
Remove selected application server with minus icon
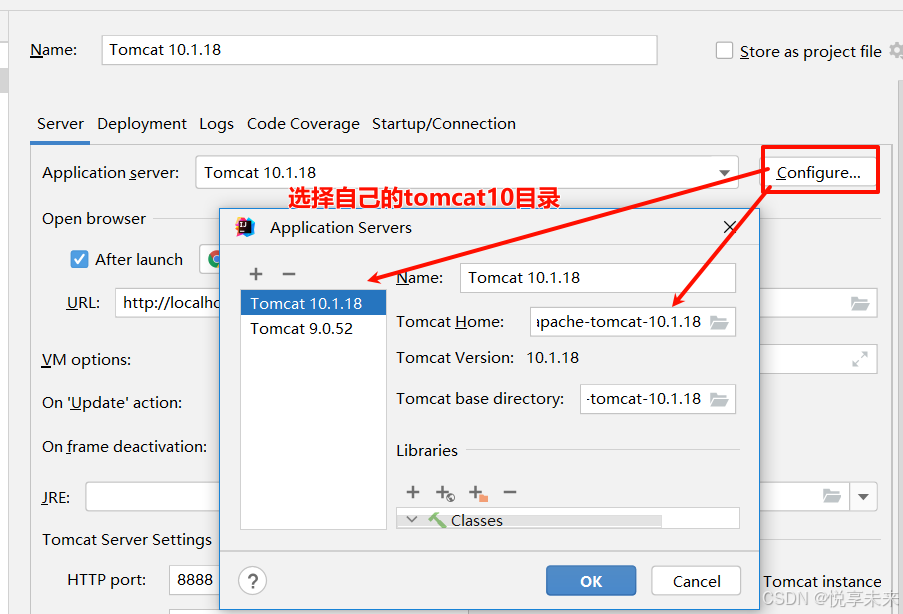pos(289,274)
